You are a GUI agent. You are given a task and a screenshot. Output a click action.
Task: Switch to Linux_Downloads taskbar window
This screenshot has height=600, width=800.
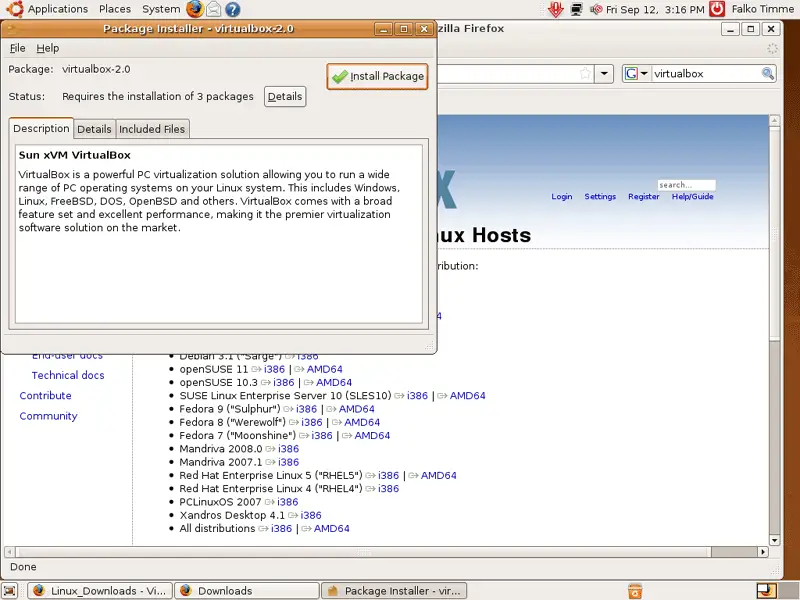[x=100, y=591]
